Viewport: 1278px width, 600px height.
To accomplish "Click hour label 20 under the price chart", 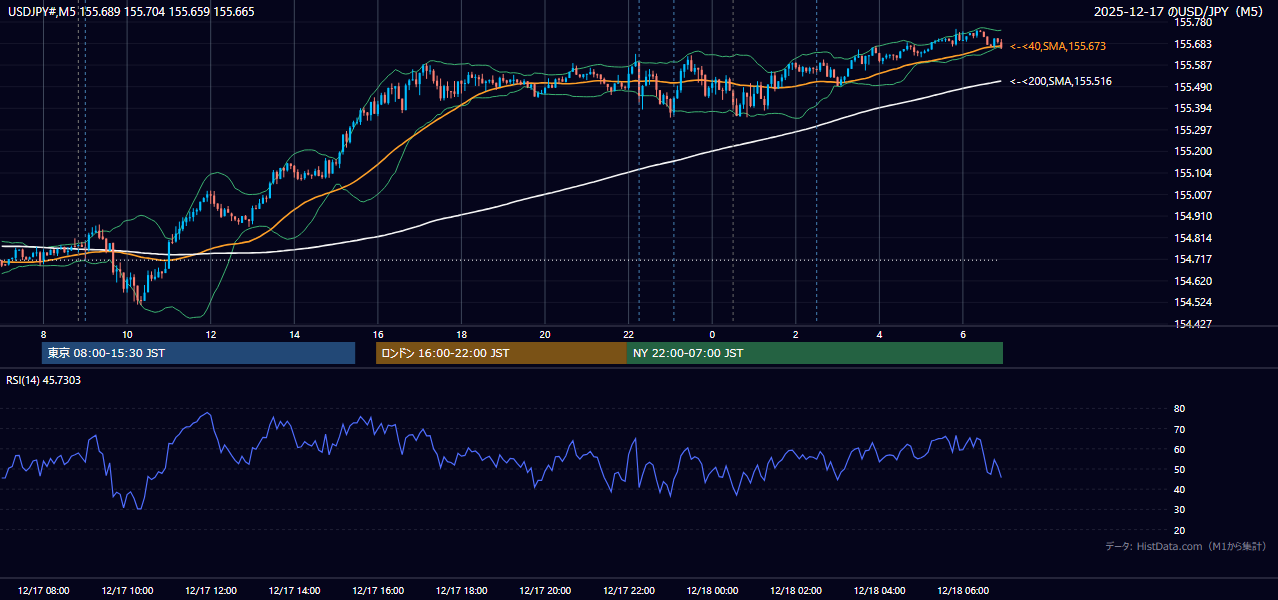I will 545,334.
